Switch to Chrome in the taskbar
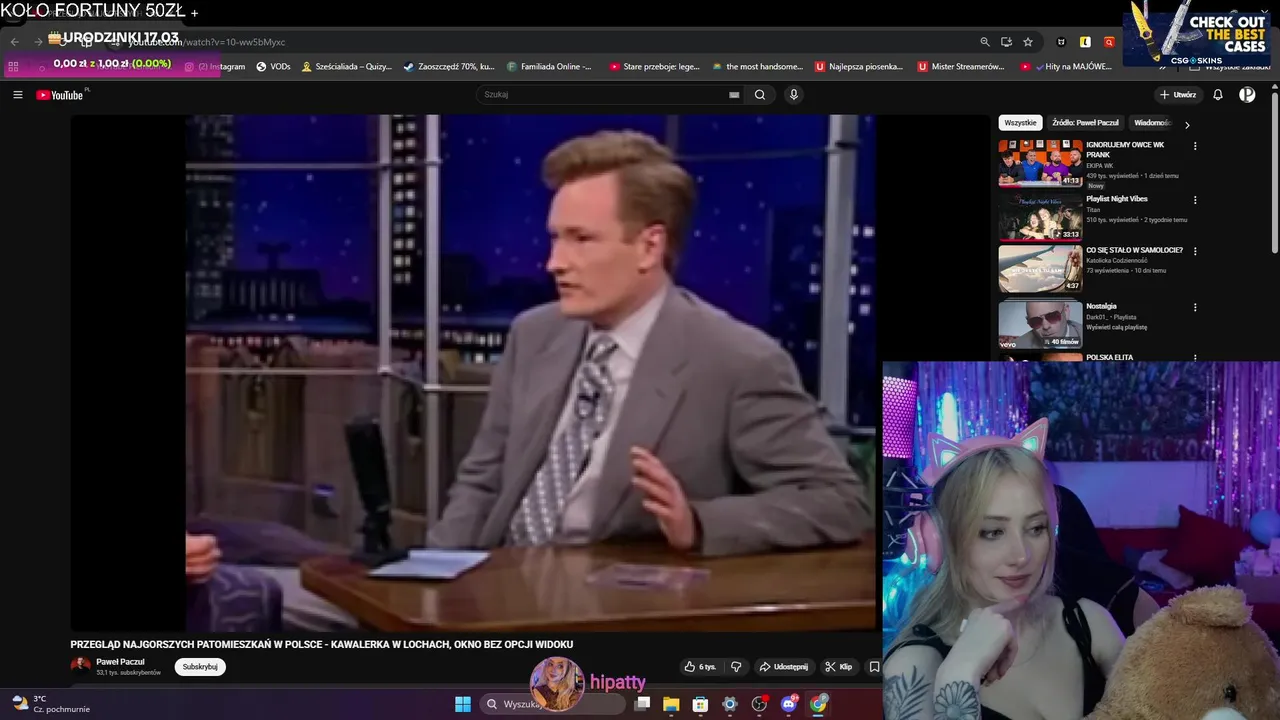 (819, 704)
